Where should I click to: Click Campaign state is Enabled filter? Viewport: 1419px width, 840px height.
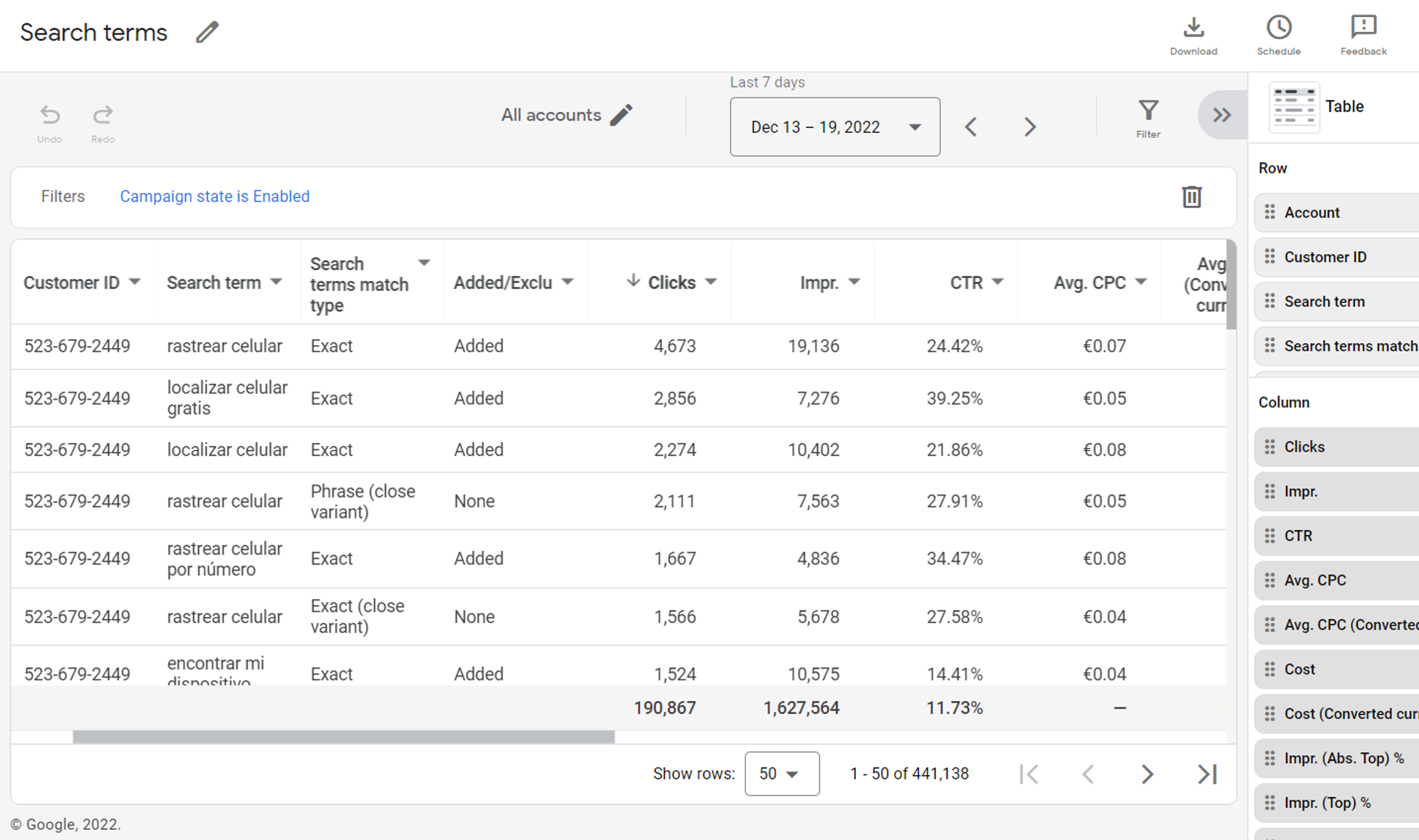point(215,196)
